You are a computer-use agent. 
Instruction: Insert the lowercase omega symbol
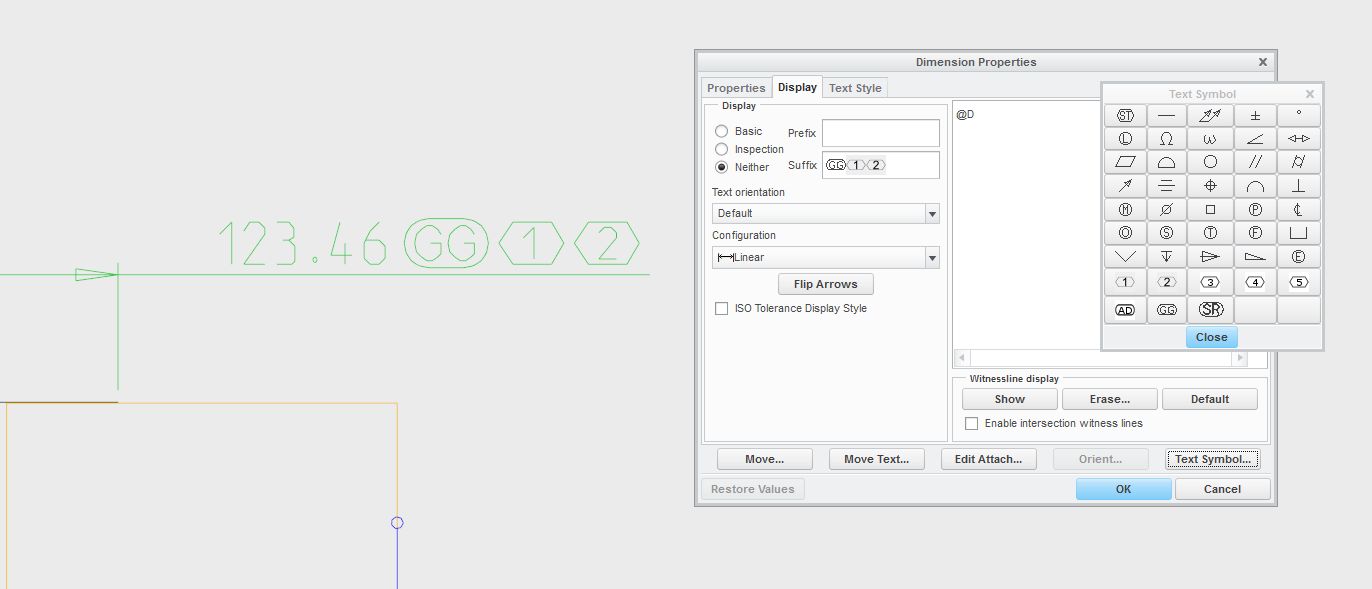(1211, 139)
